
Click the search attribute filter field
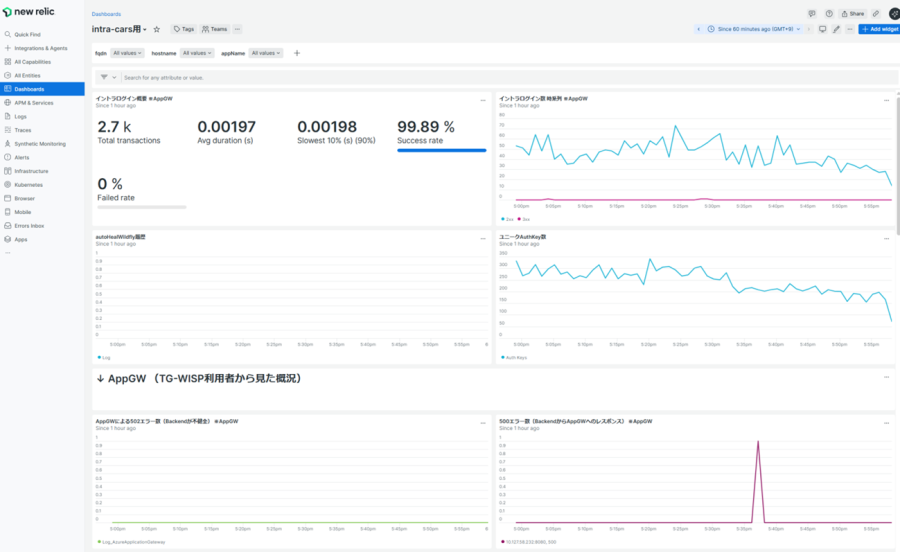[300, 77]
